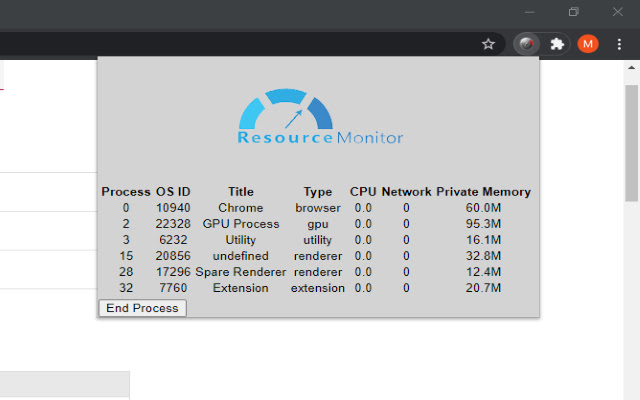640x400 pixels.
Task: Open the Extensions puzzle-piece menu
Action: point(557,44)
